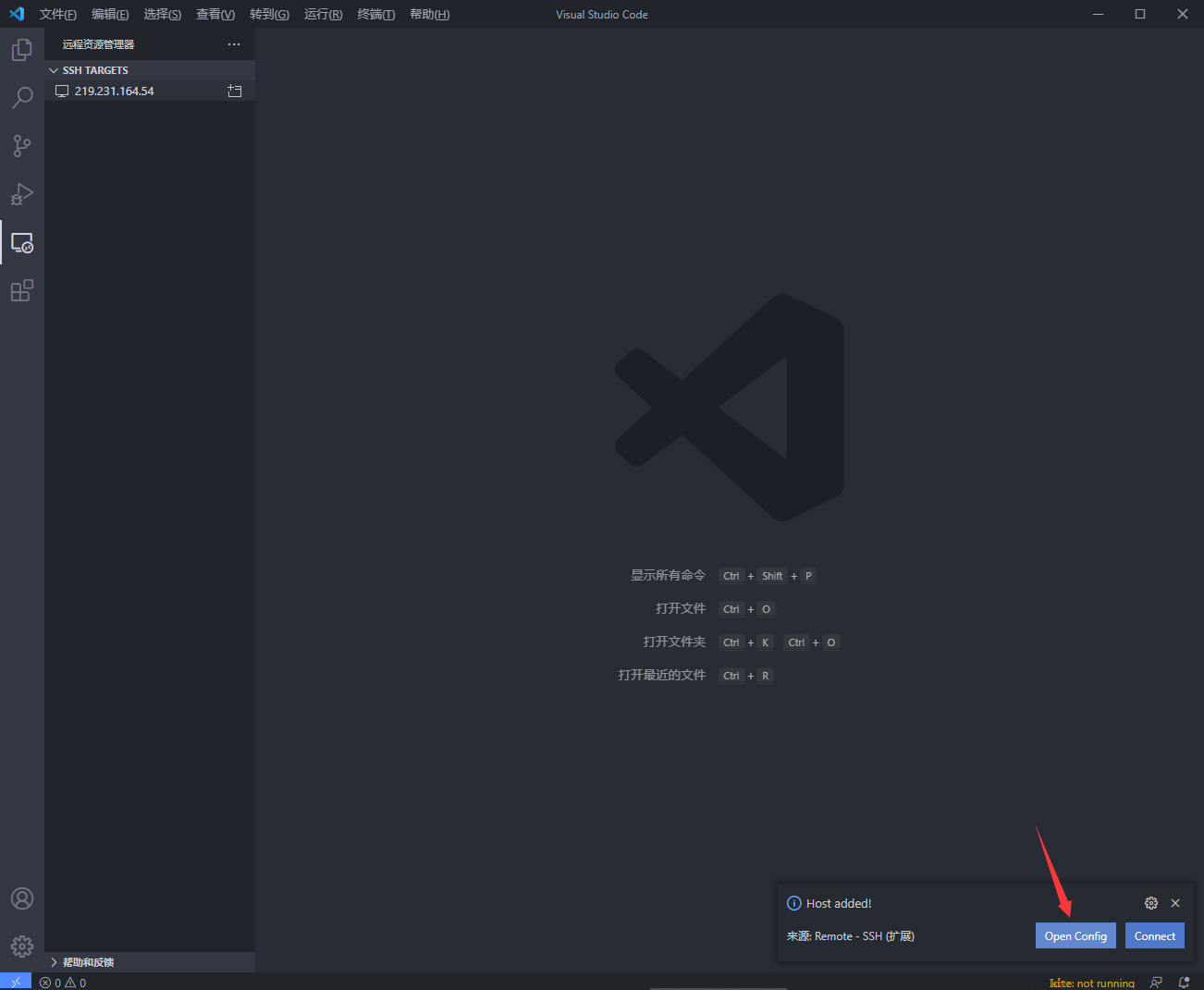Select the 219.231.164.54 SSH target
The image size is (1204, 990).
click(x=150, y=91)
